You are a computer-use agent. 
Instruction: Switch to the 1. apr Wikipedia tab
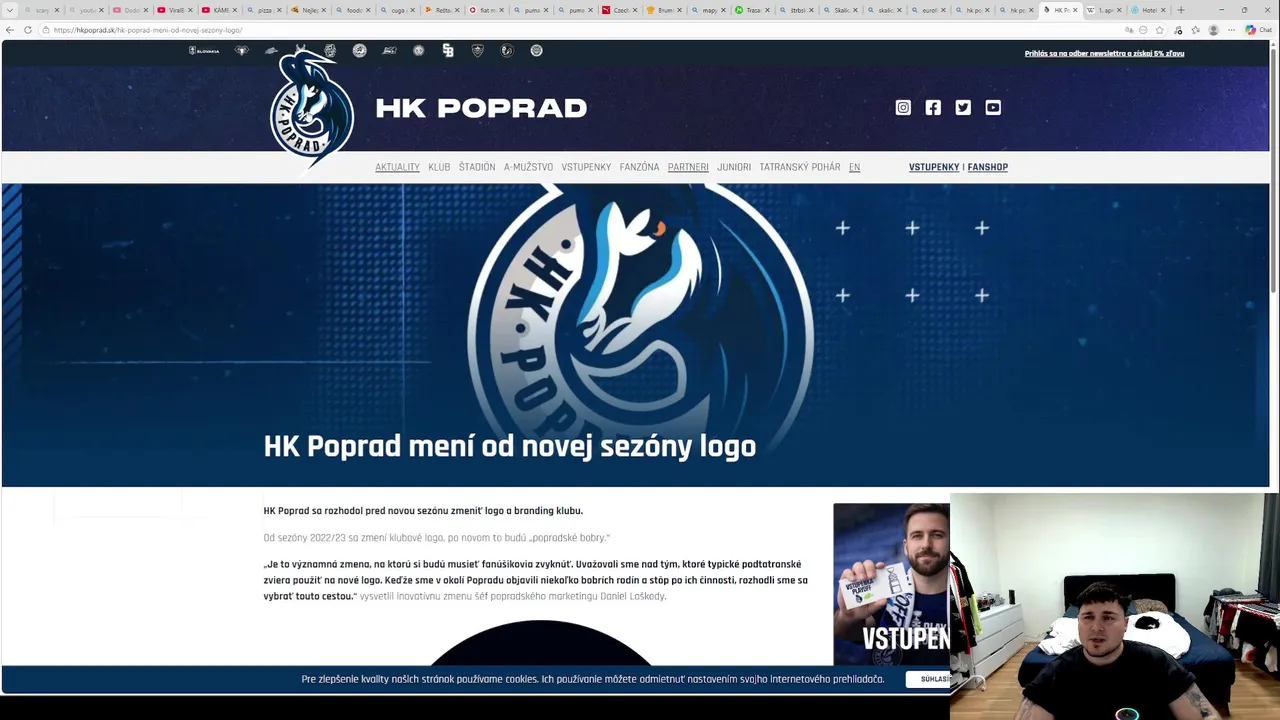tap(1105, 10)
